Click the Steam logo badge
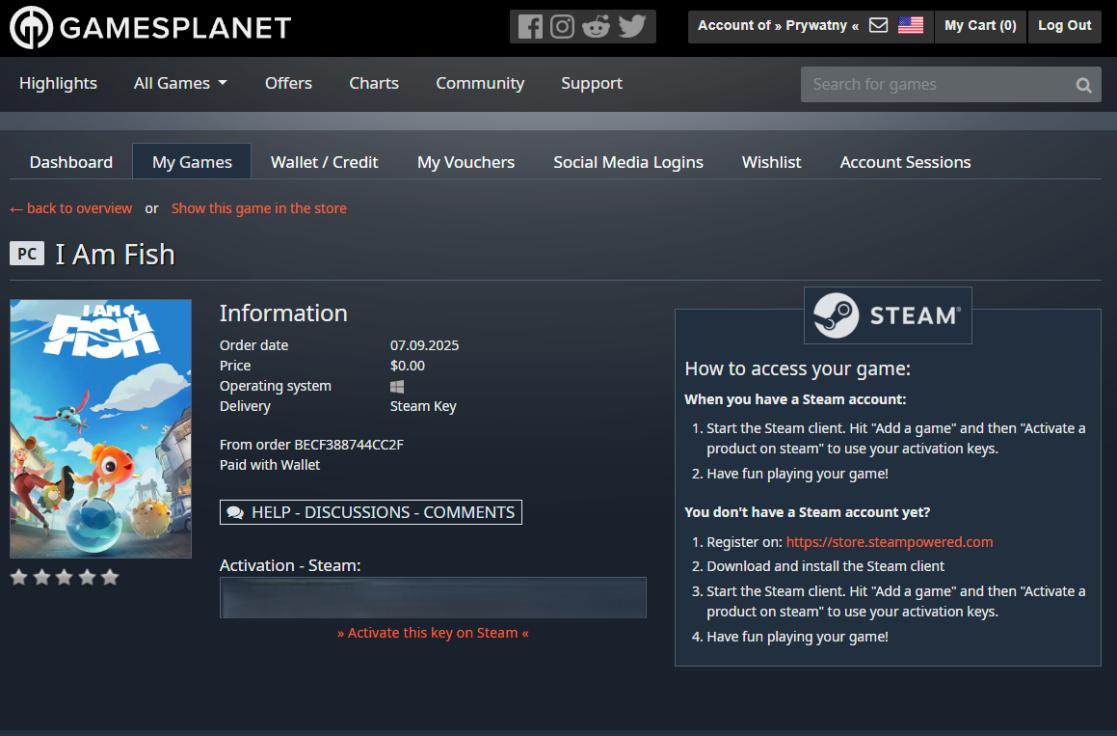Viewport: 1117px width, 736px height. pyautogui.click(x=887, y=316)
